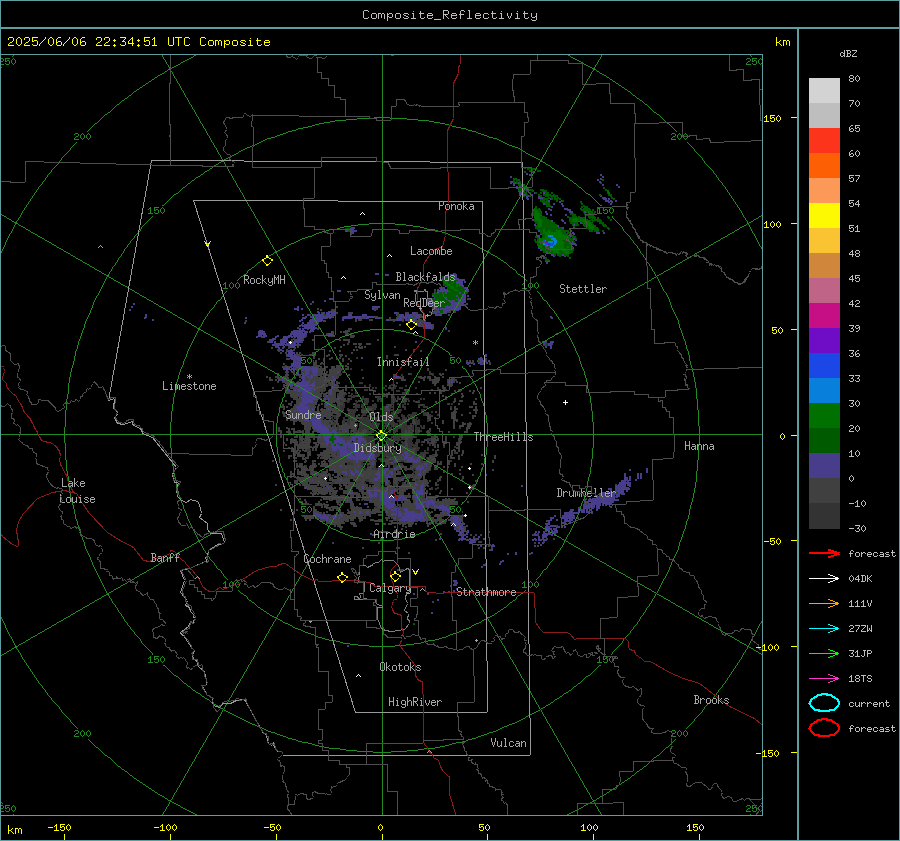
Task: Click the Sylvan label
Action: (x=382, y=295)
